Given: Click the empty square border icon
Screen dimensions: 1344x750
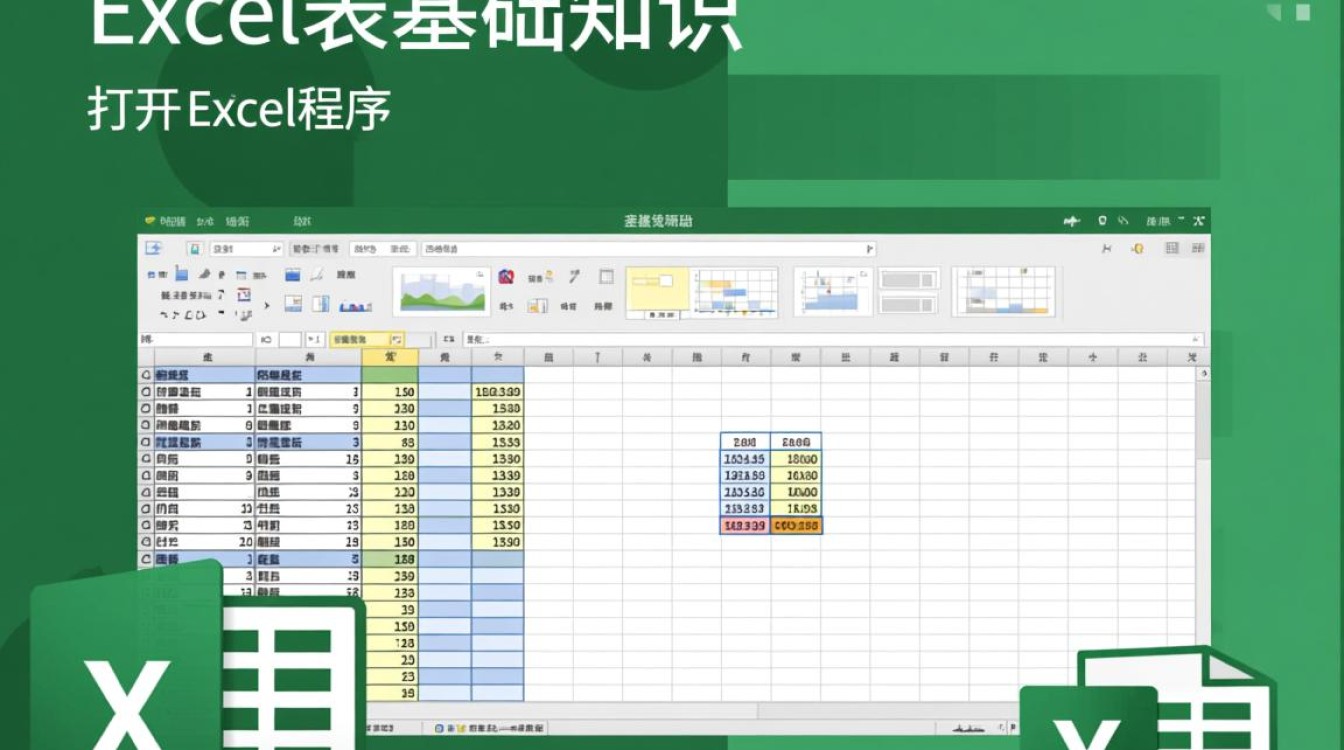Looking at the screenshot, I should coord(606,276).
